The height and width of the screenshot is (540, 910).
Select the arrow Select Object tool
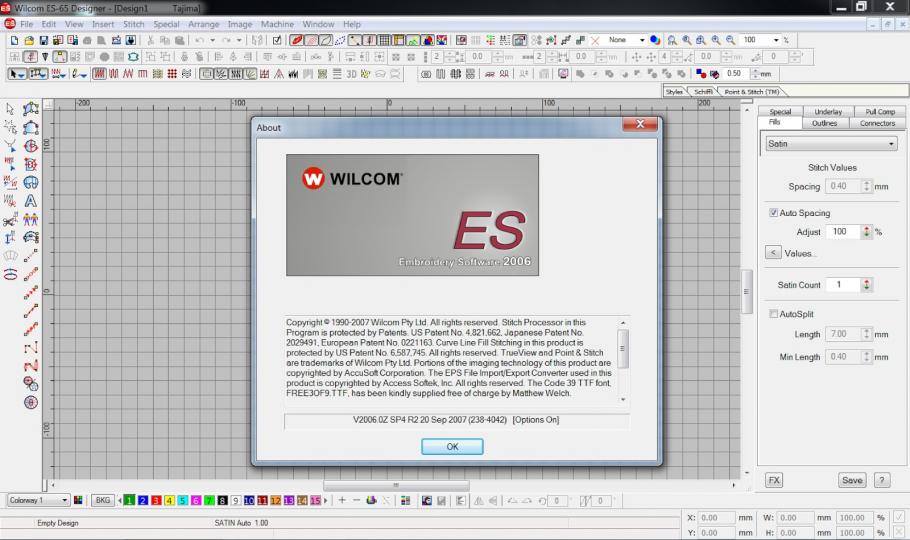(10, 109)
